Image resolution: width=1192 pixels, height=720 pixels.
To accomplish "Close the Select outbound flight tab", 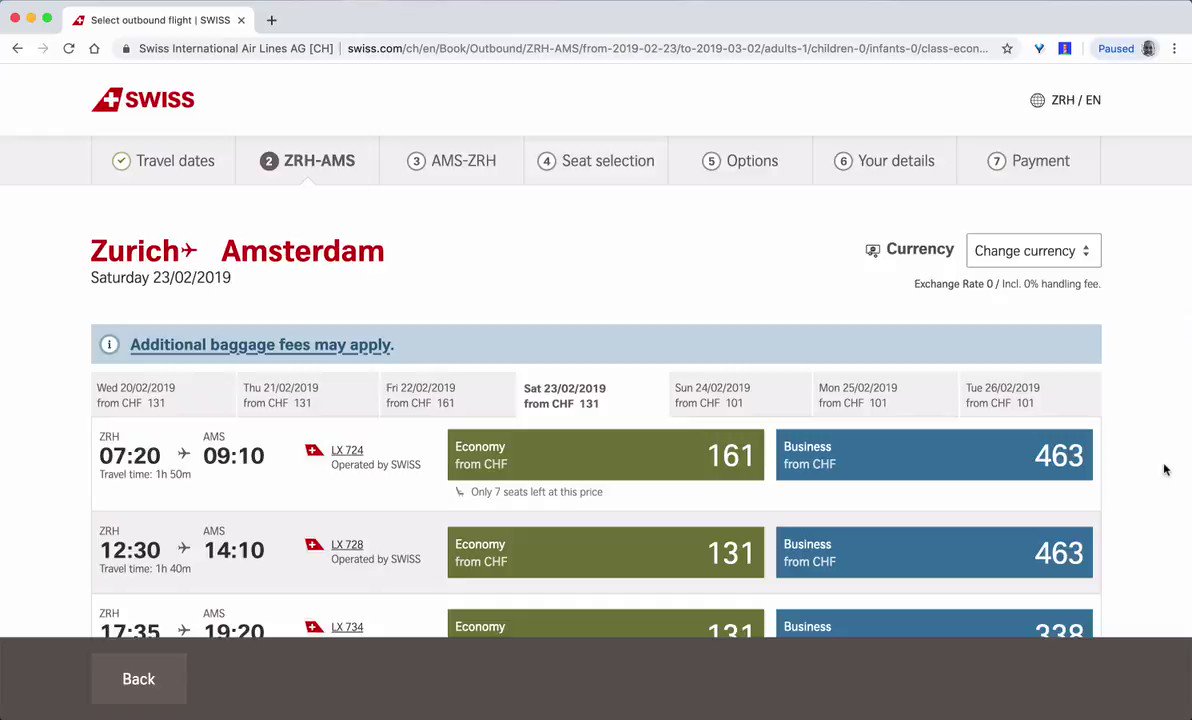I will coord(241,21).
